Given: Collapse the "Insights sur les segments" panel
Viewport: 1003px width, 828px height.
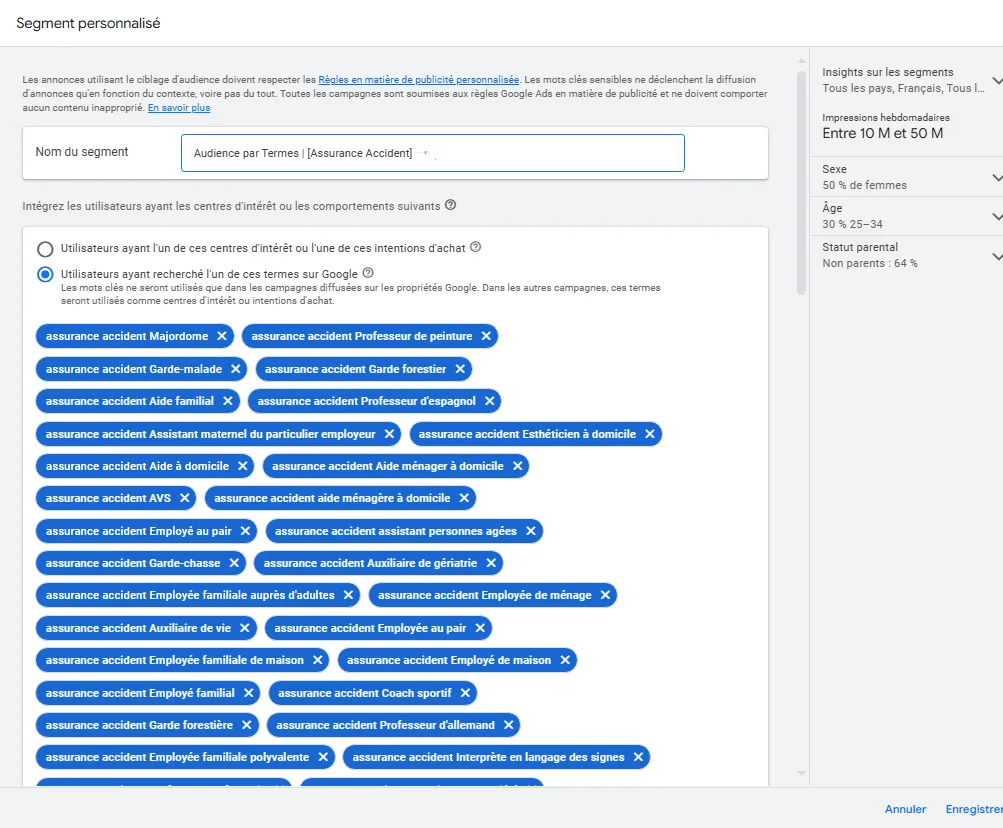Looking at the screenshot, I should click(995, 80).
